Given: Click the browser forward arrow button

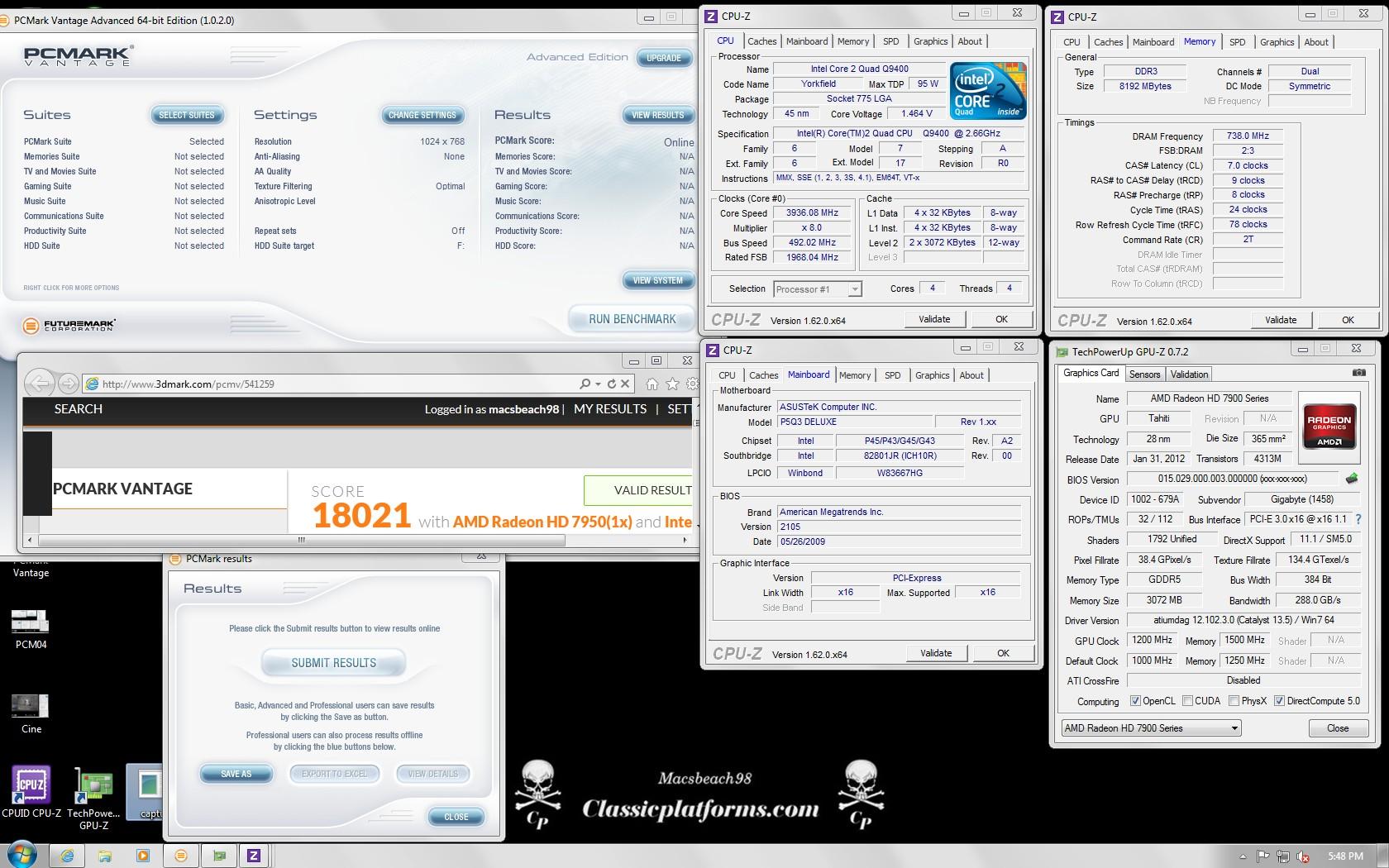Looking at the screenshot, I should 69,384.
